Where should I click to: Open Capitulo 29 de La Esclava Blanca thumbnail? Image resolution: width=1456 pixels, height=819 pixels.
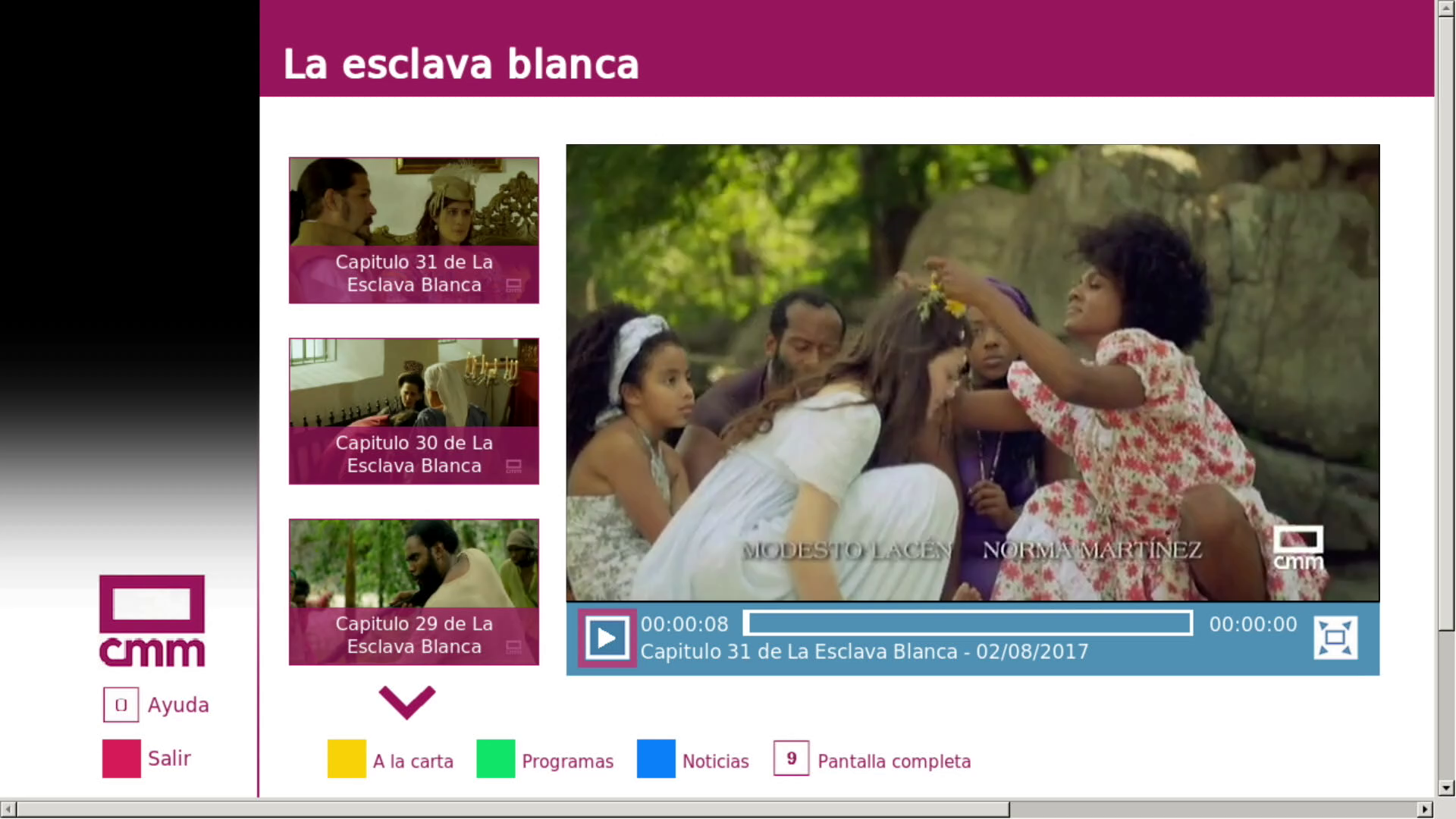(x=414, y=591)
